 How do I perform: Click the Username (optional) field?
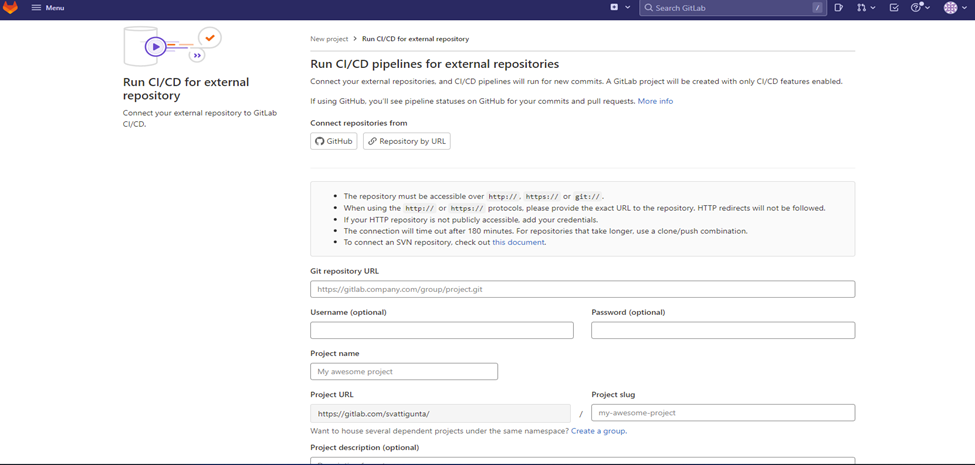pyautogui.click(x=442, y=330)
